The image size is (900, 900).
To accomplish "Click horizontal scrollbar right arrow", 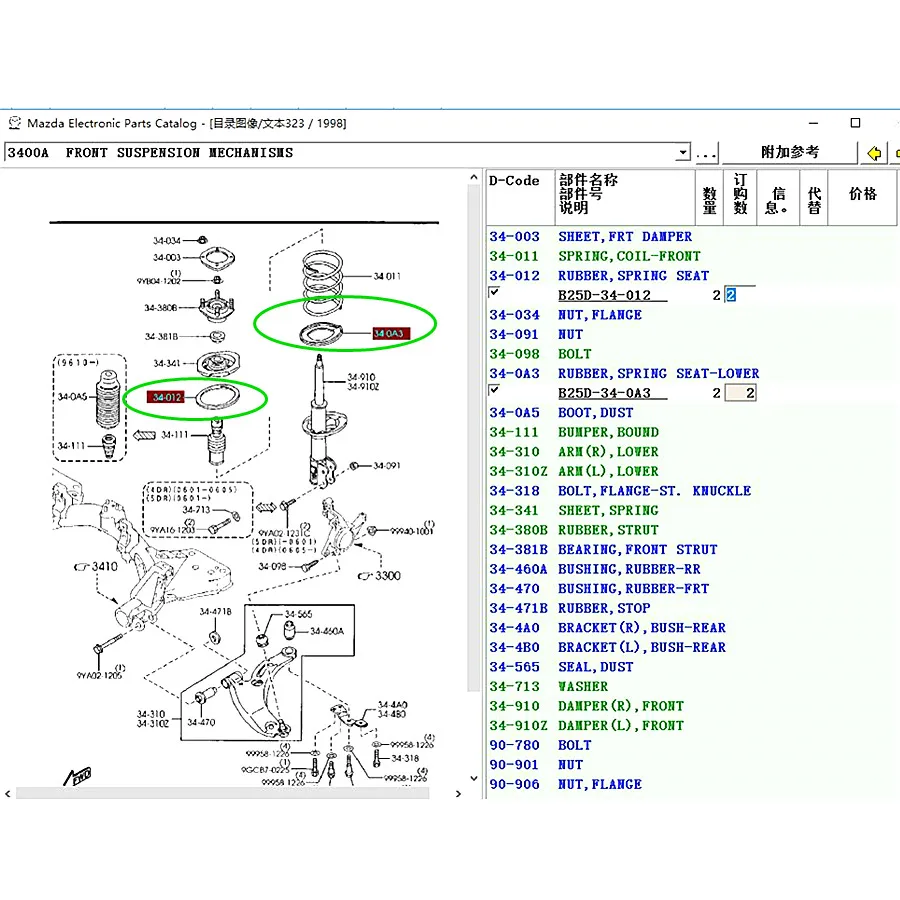I will [458, 794].
